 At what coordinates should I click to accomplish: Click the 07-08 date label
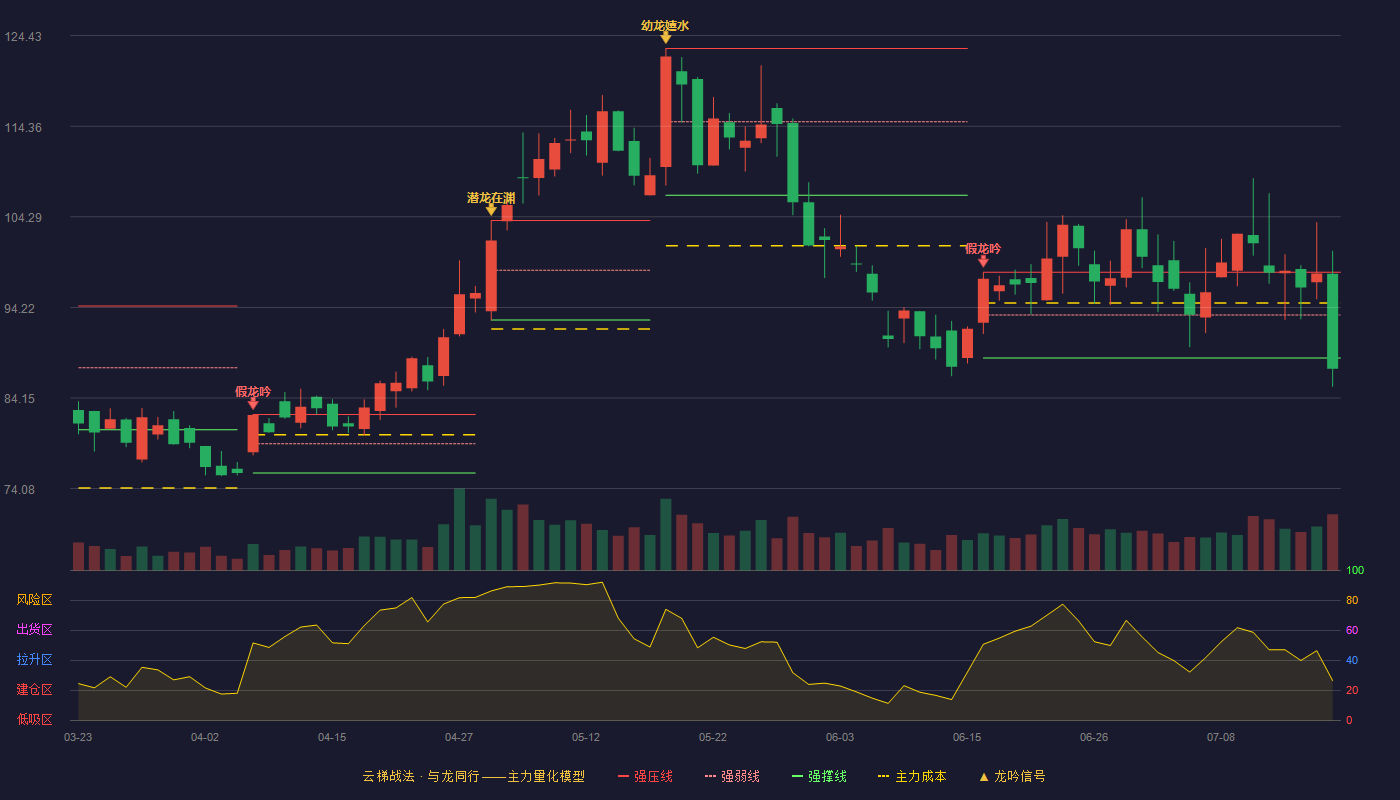1221,737
